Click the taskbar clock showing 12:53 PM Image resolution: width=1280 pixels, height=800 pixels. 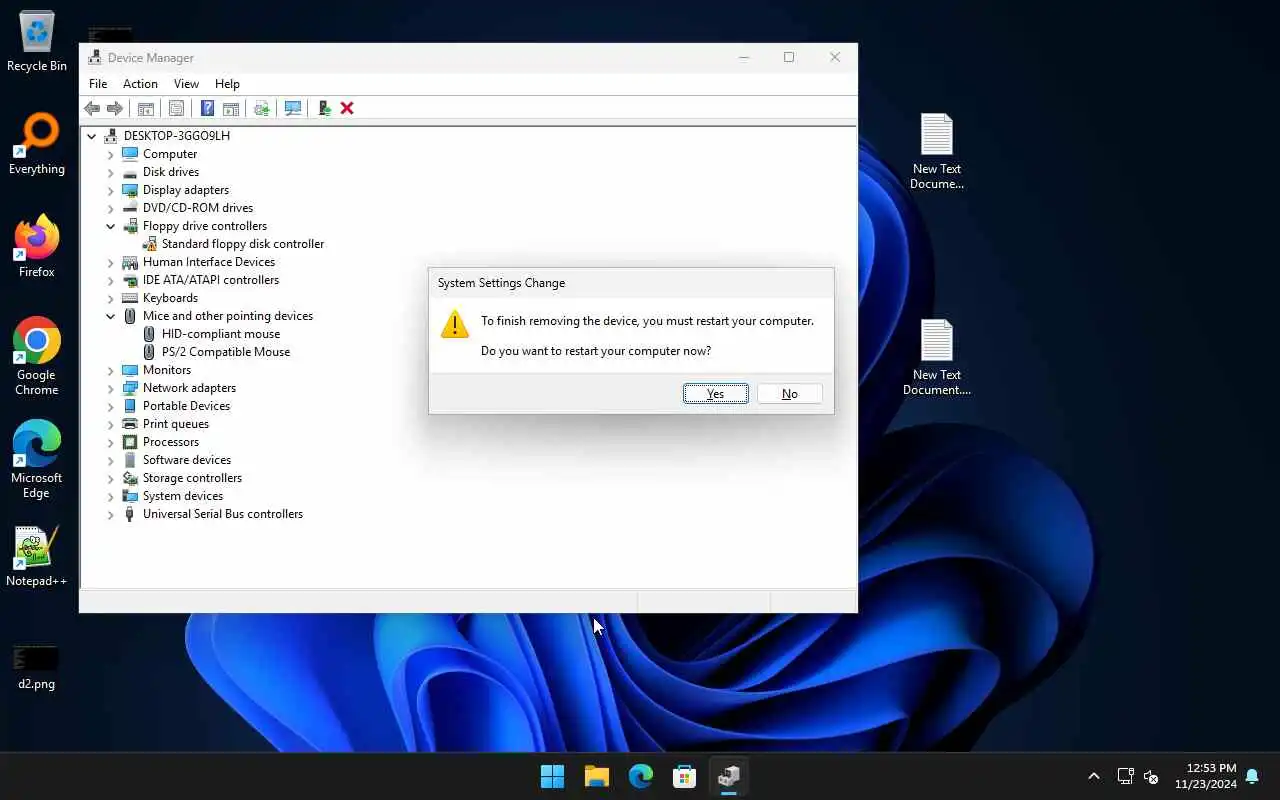coord(1204,776)
